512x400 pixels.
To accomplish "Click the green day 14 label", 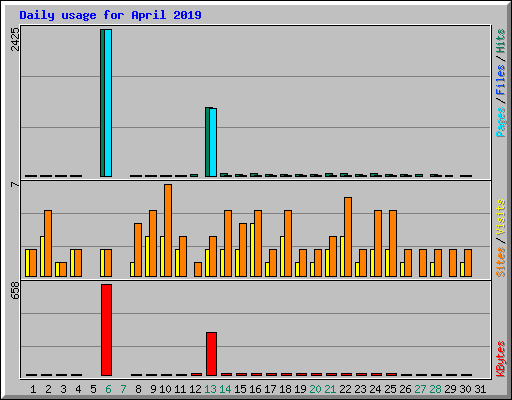I will click(225, 389).
